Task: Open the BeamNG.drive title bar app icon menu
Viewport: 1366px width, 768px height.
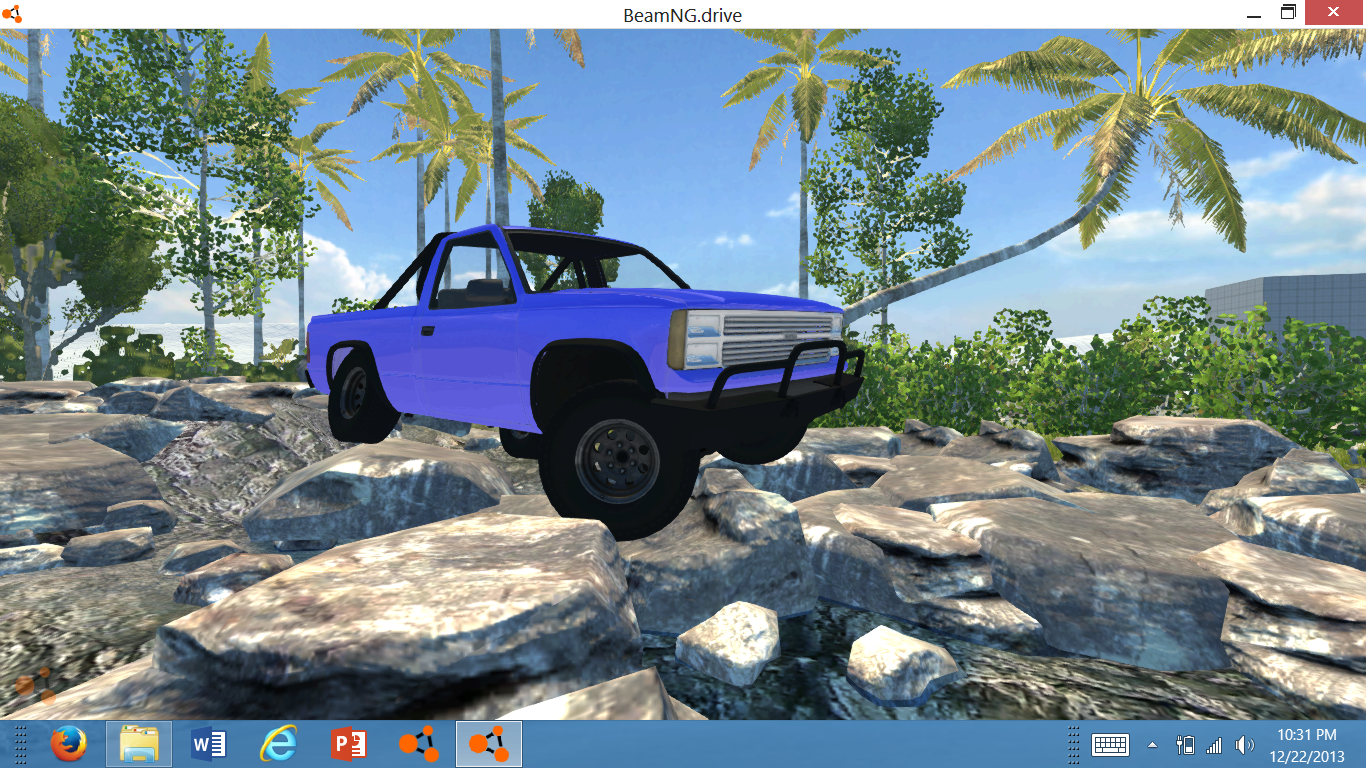Action: click(x=11, y=14)
